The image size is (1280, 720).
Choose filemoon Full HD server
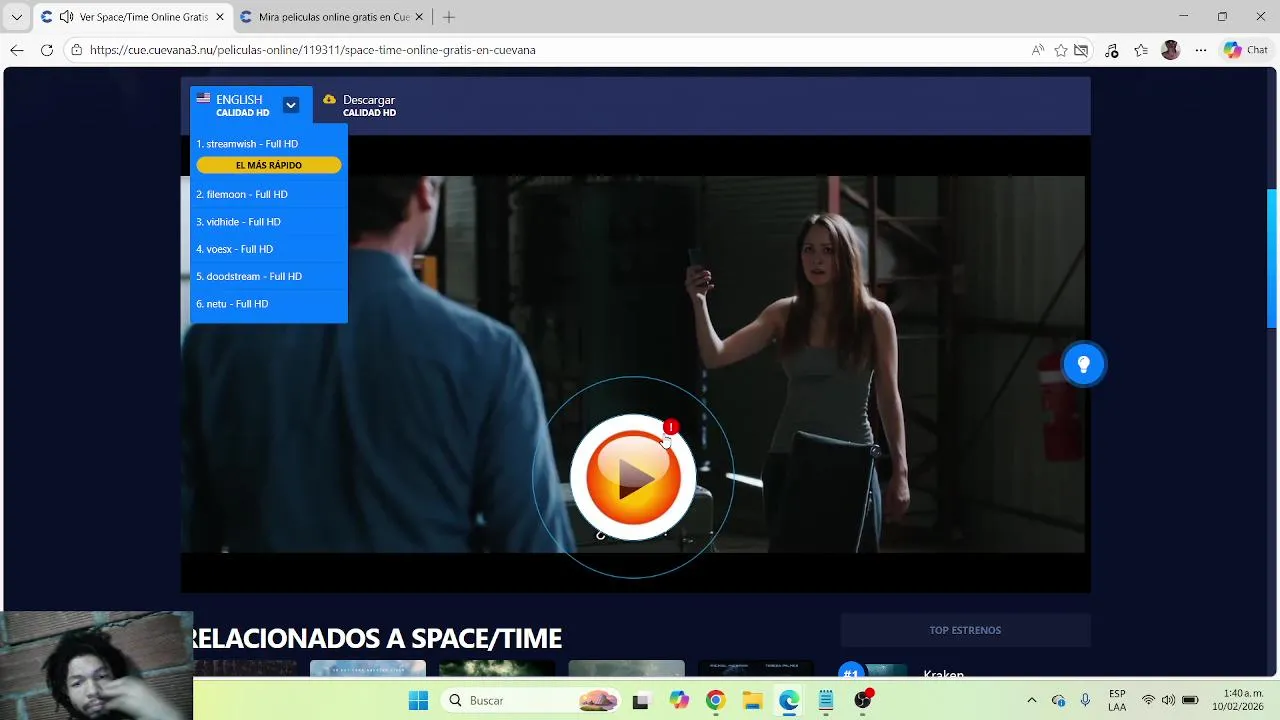tap(242, 194)
